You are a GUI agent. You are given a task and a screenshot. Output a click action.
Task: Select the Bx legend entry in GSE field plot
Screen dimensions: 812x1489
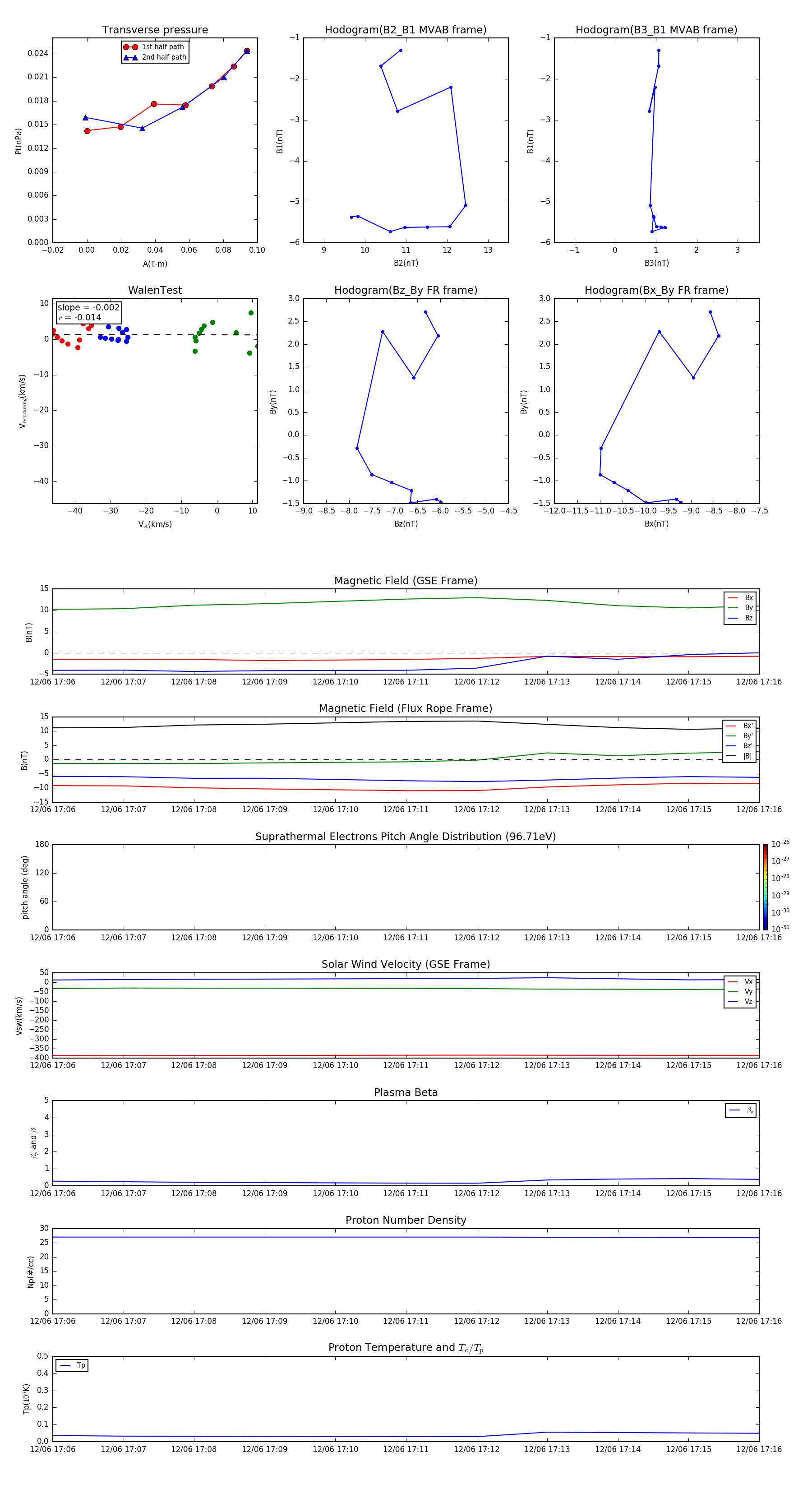point(740,598)
